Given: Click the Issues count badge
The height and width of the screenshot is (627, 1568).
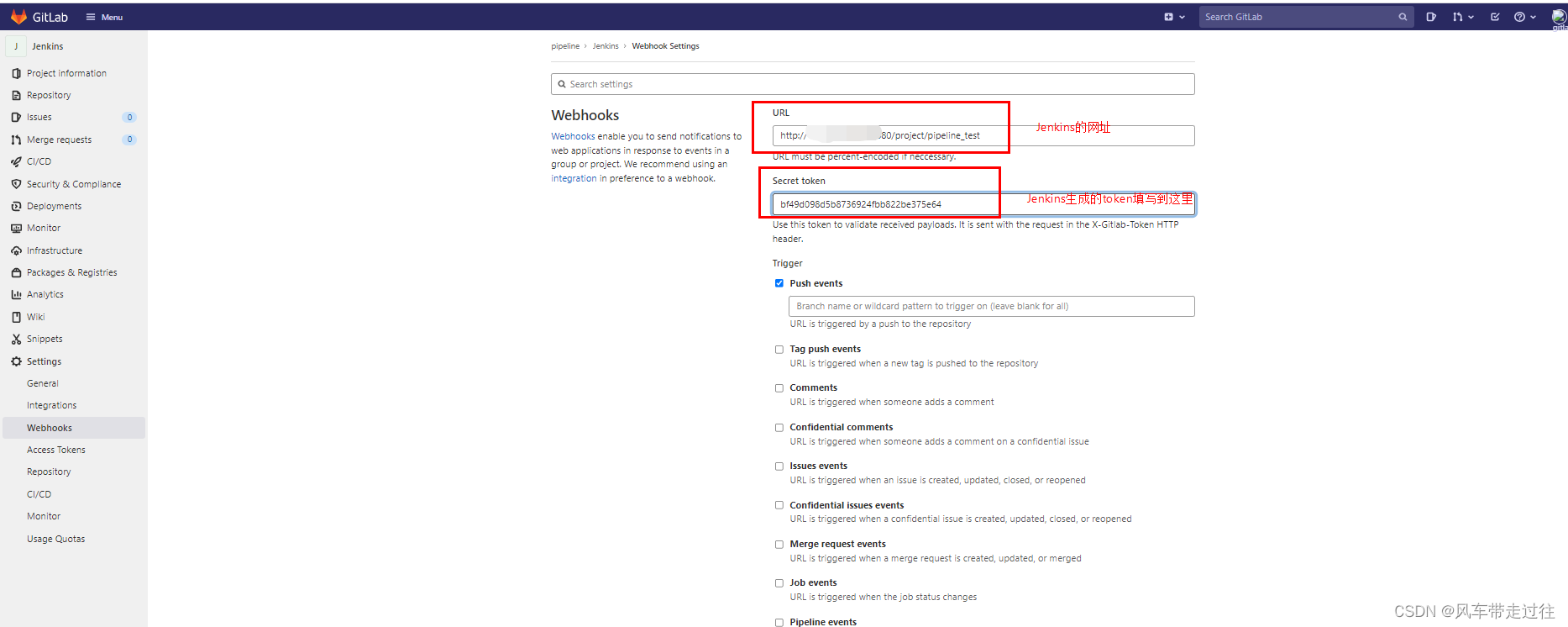Looking at the screenshot, I should coord(129,117).
